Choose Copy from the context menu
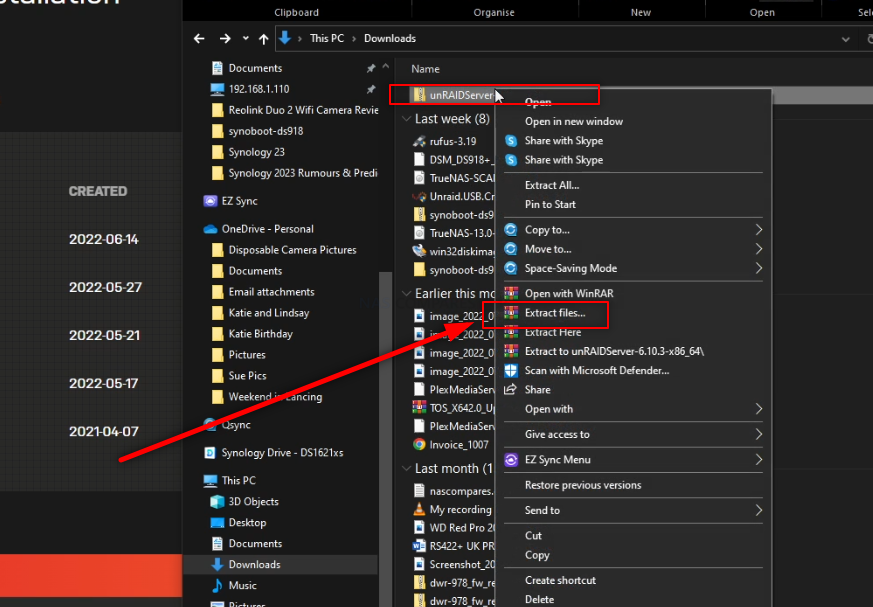This screenshot has width=873, height=607. click(537, 555)
